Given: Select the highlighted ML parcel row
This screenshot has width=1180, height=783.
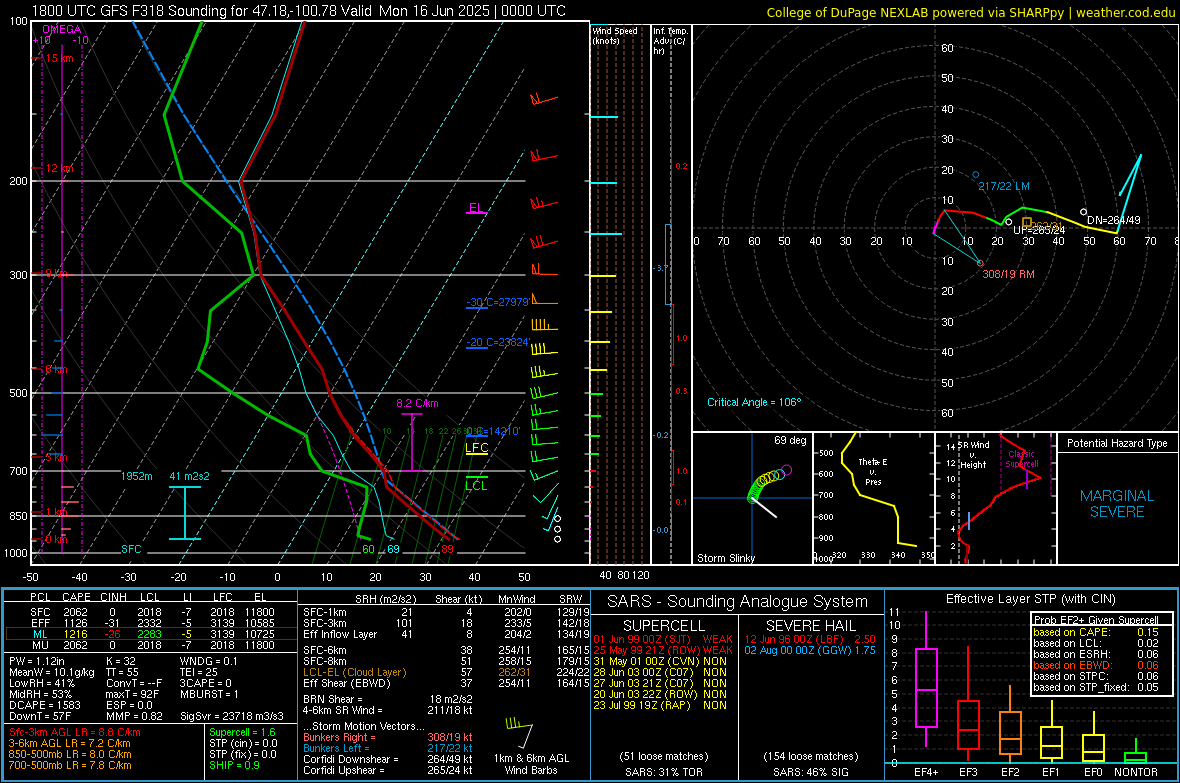Looking at the screenshot, I should 151,634.
